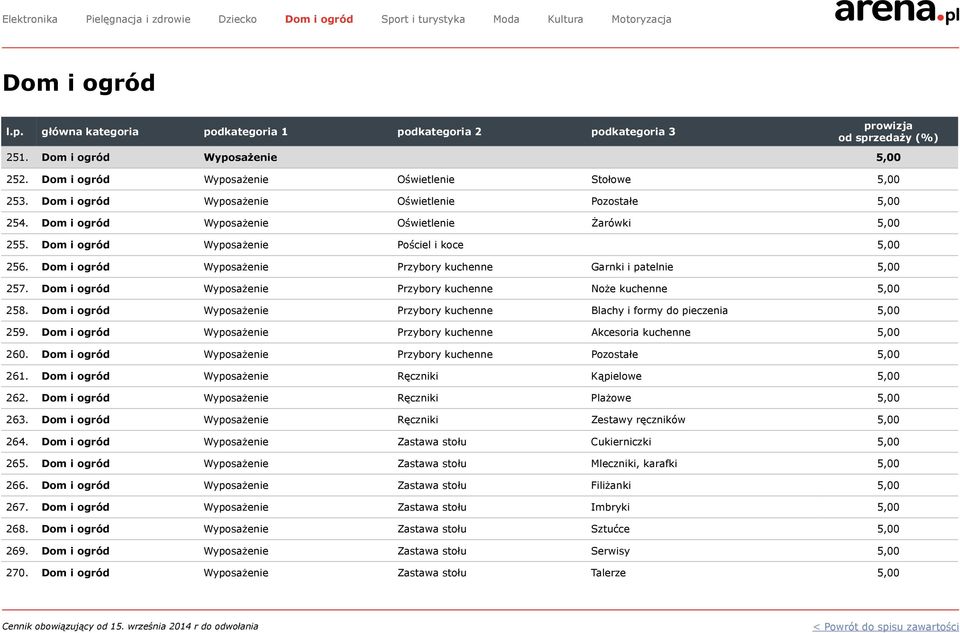Open the Kultura tab
Viewport: 960px width, 633px height.
565,19
